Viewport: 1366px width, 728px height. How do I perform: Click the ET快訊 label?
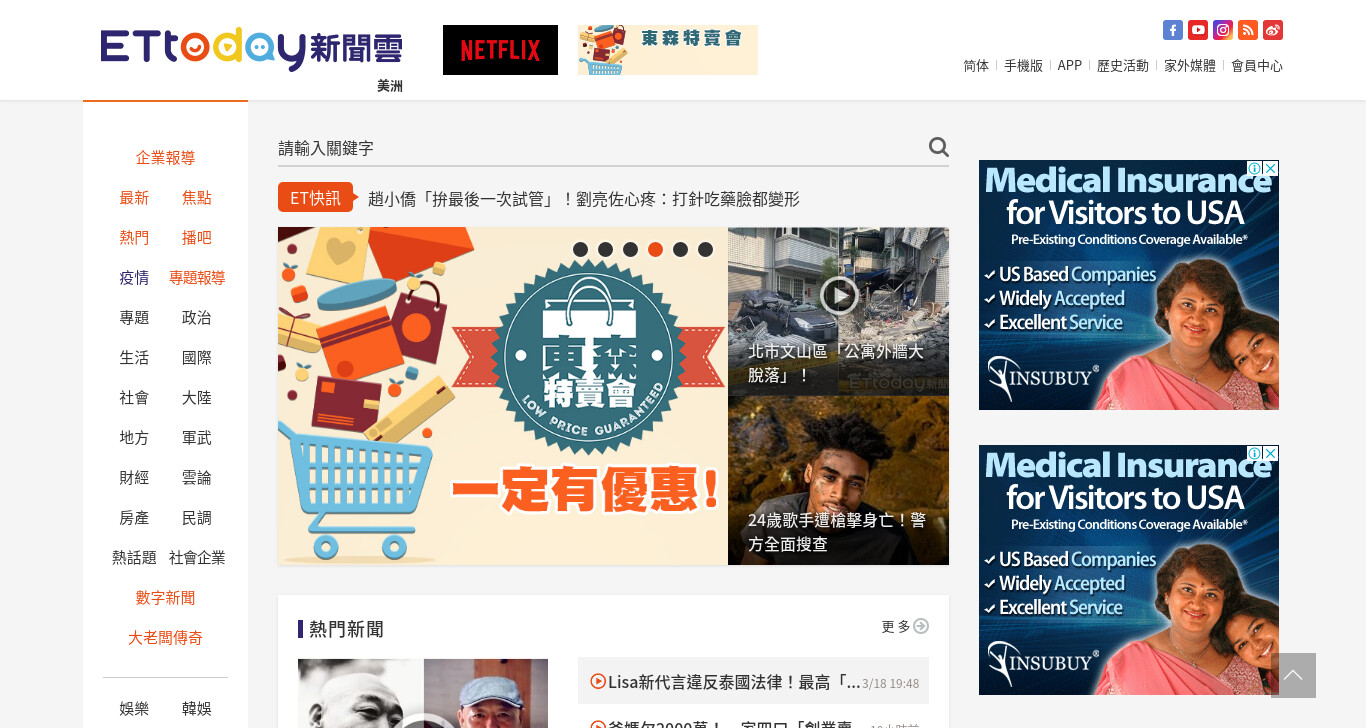315,198
